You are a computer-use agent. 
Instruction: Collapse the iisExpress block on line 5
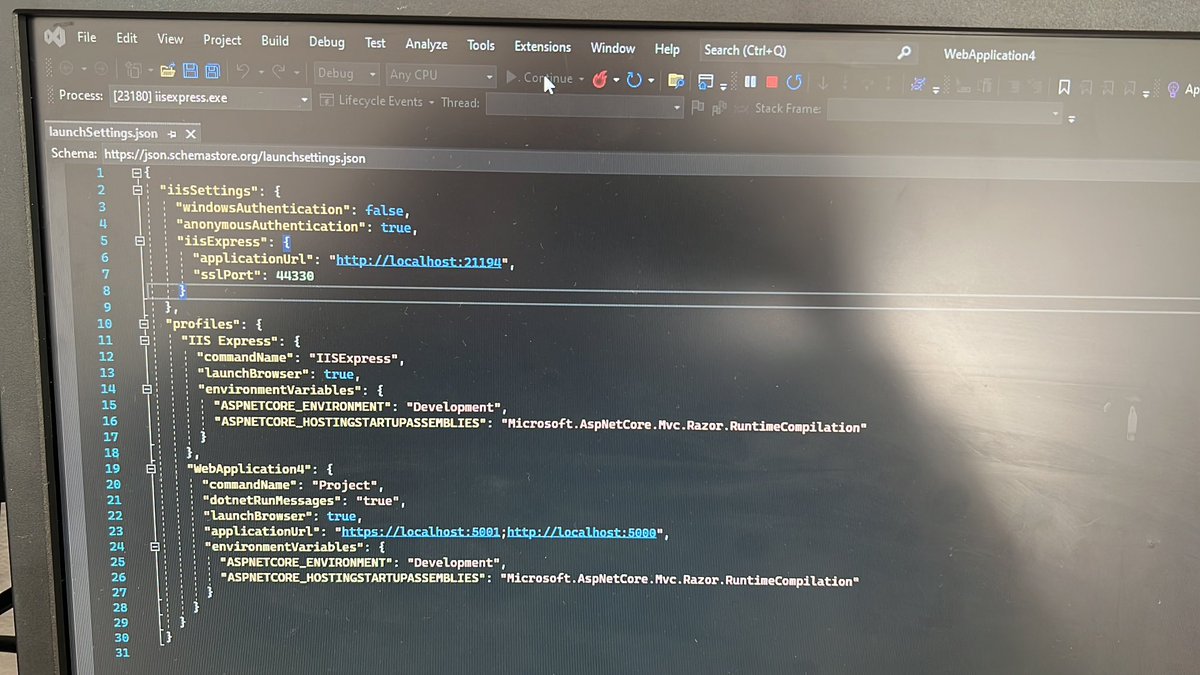pyautogui.click(x=140, y=241)
